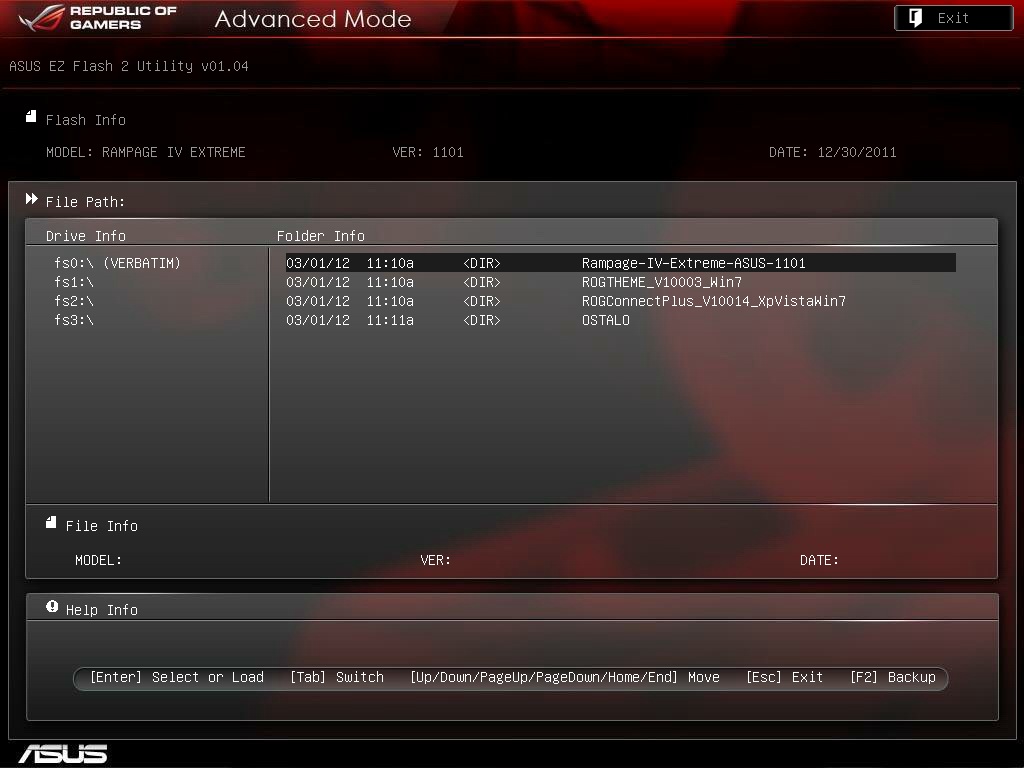Click the Flash Info heading
This screenshot has width=1024, height=768.
pyautogui.click(x=86, y=120)
